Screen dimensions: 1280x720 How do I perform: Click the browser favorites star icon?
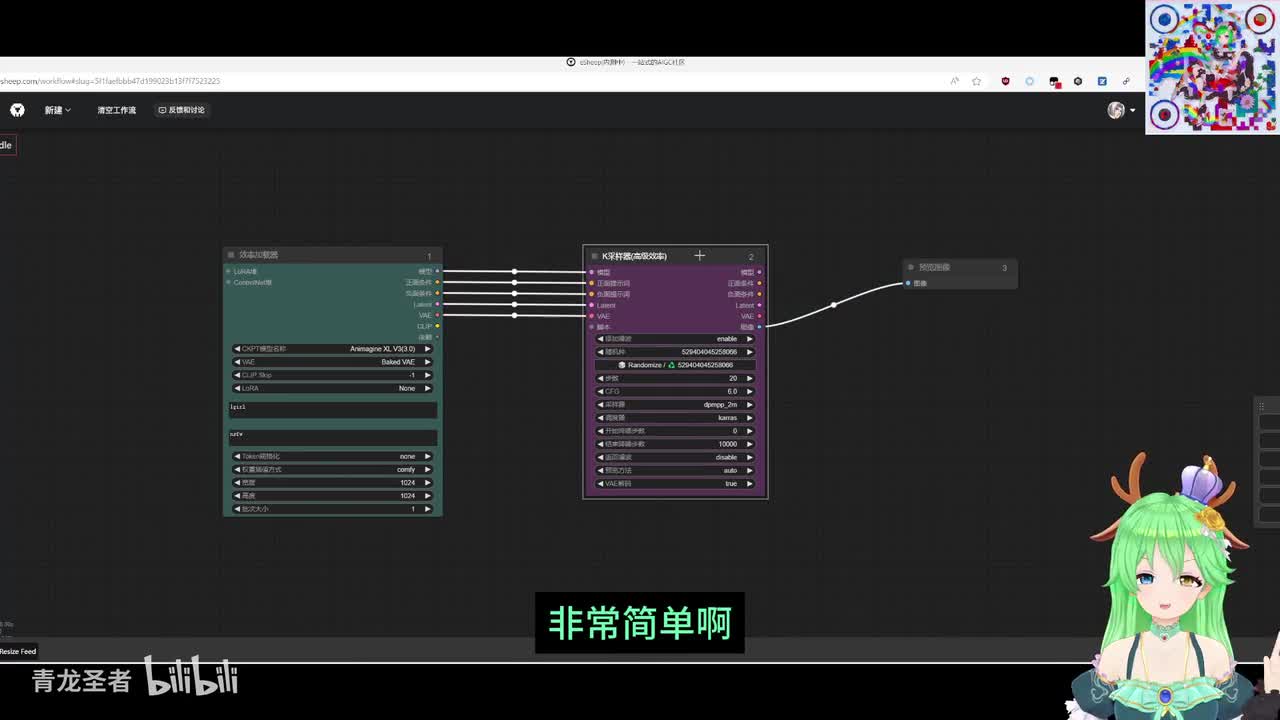(x=977, y=81)
